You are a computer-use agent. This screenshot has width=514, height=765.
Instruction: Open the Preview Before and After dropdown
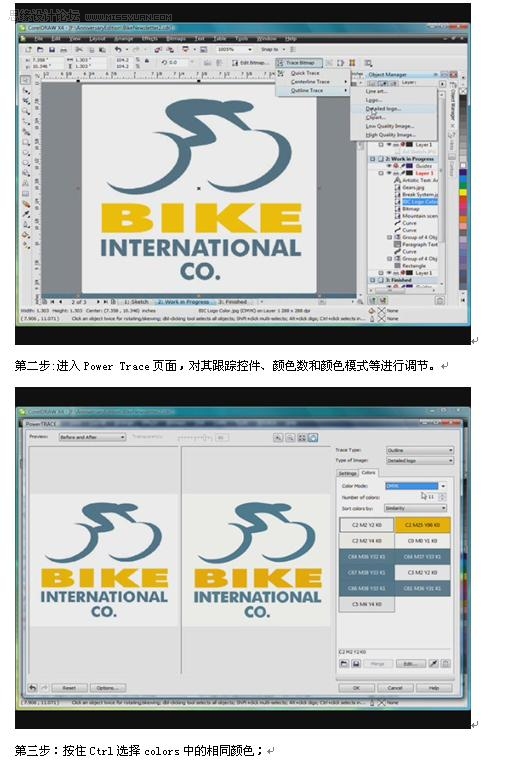point(92,437)
